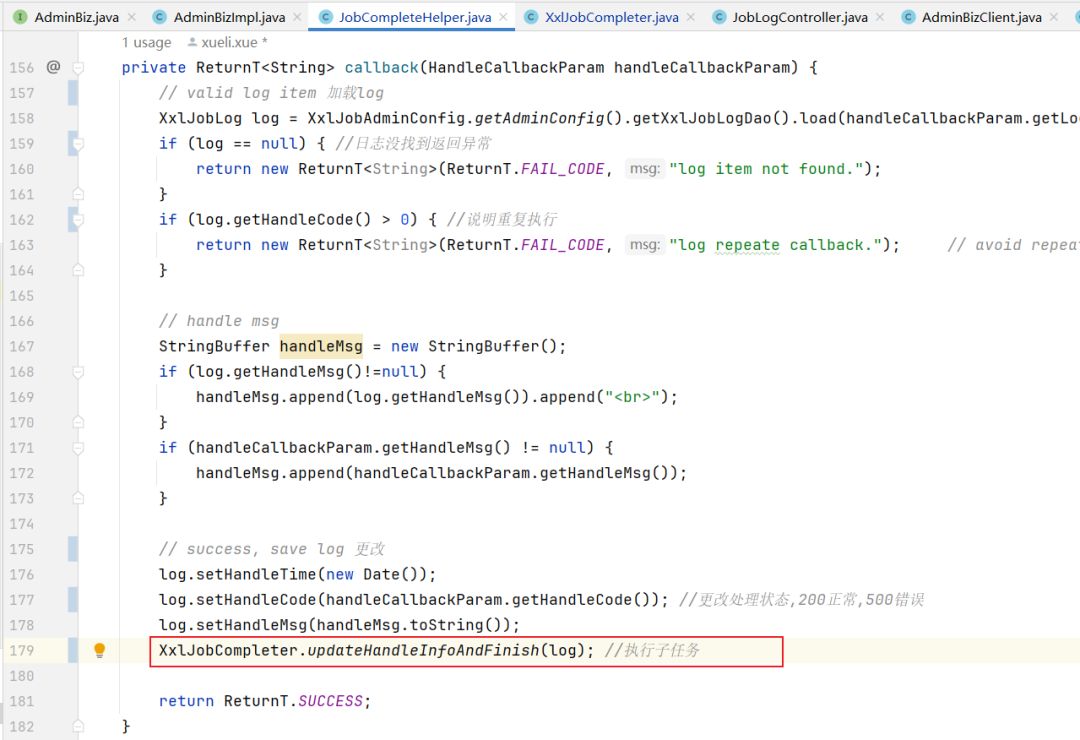This screenshot has width=1080, height=740.
Task: Click the '// handle msg' comment
Action: (219, 321)
